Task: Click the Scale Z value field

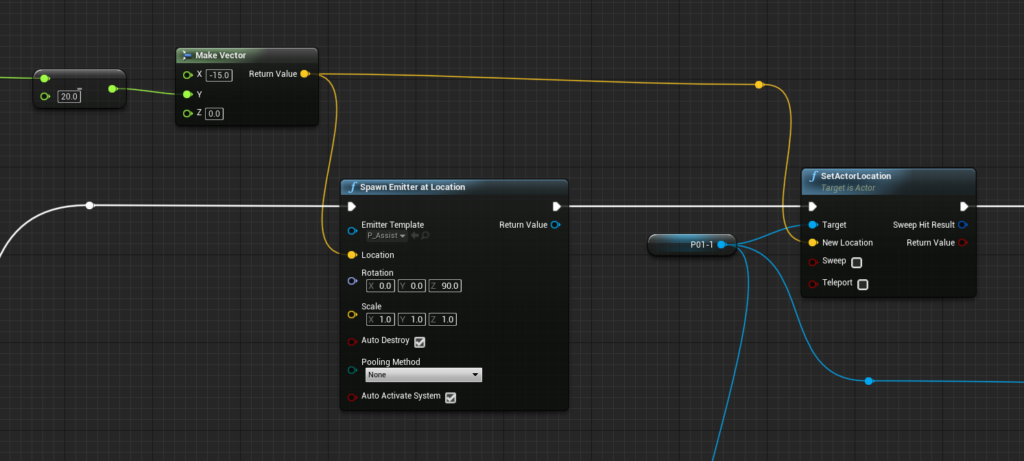Action: click(x=442, y=319)
